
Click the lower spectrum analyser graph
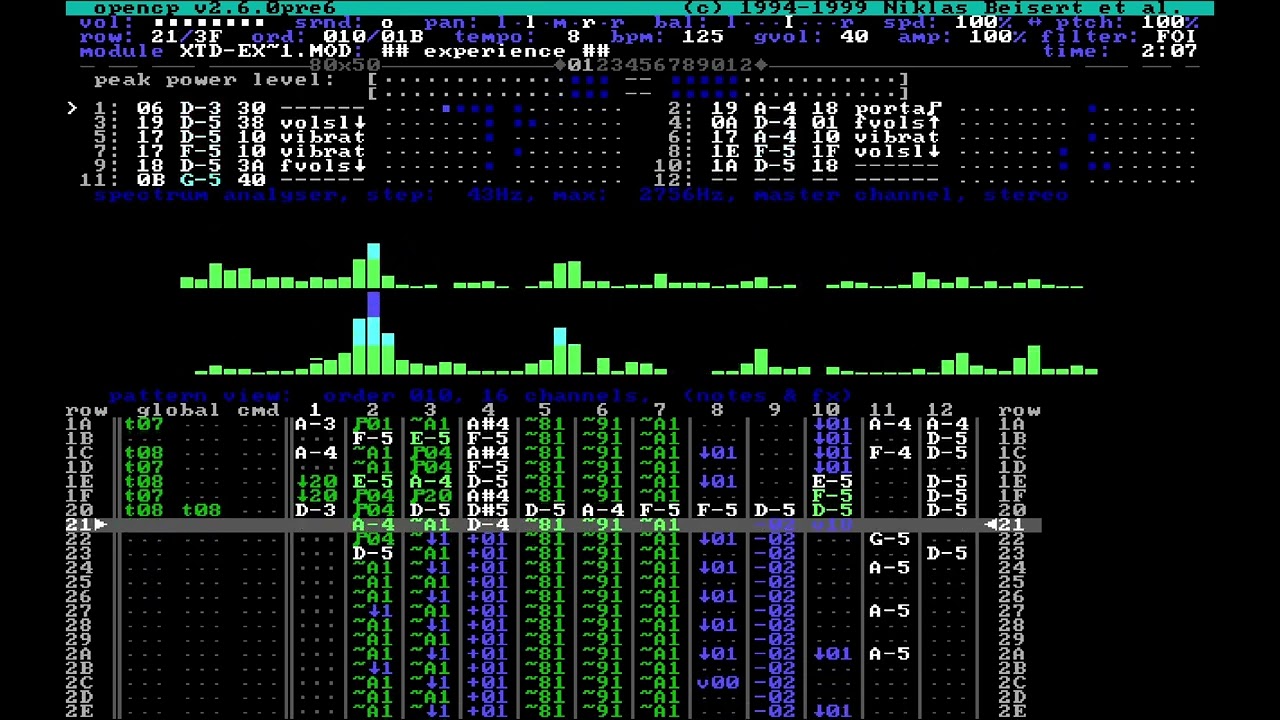point(646,335)
